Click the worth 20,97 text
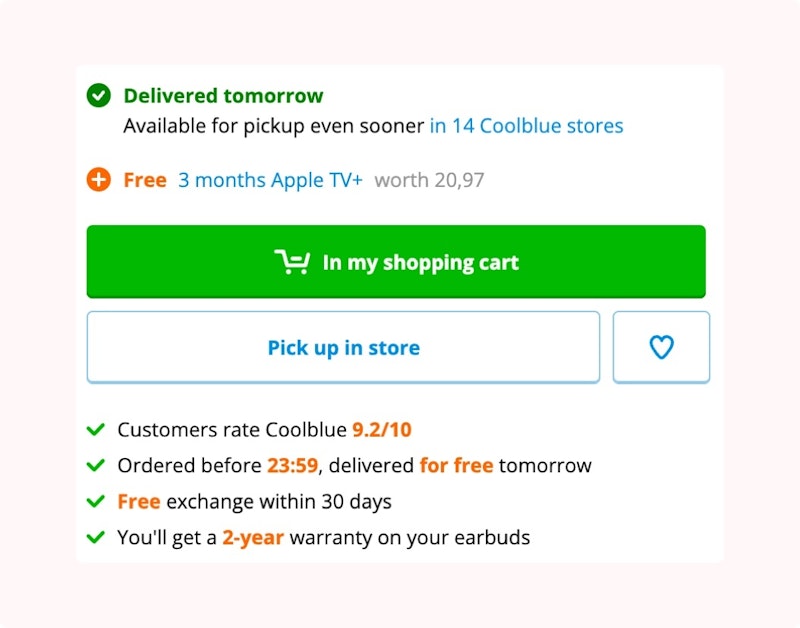The height and width of the screenshot is (628, 800). (x=429, y=181)
